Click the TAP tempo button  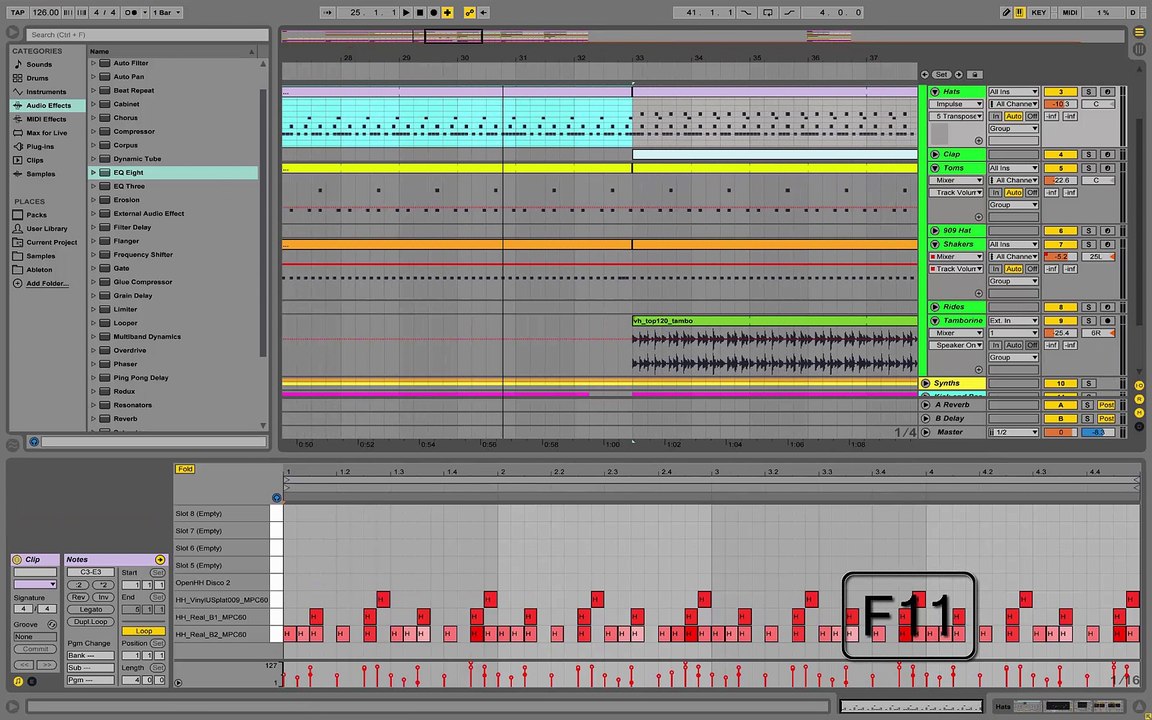point(17,12)
